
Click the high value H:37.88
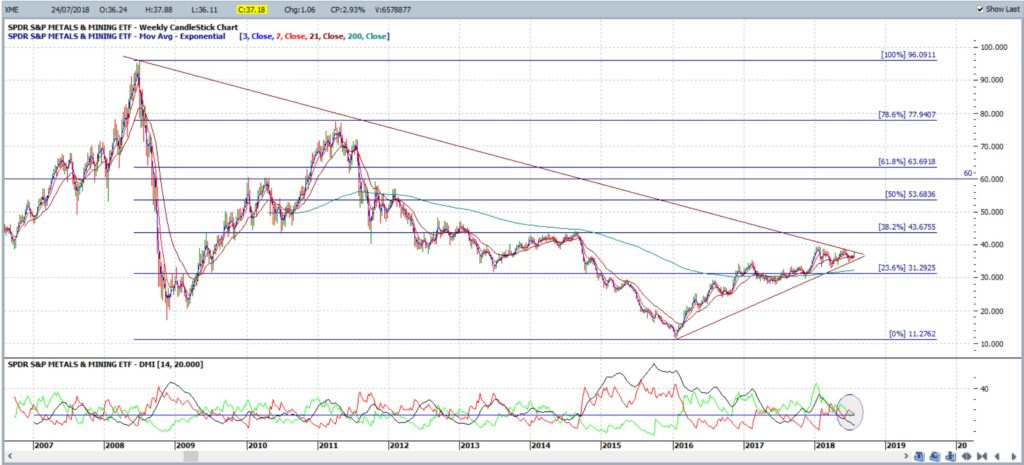tap(161, 10)
